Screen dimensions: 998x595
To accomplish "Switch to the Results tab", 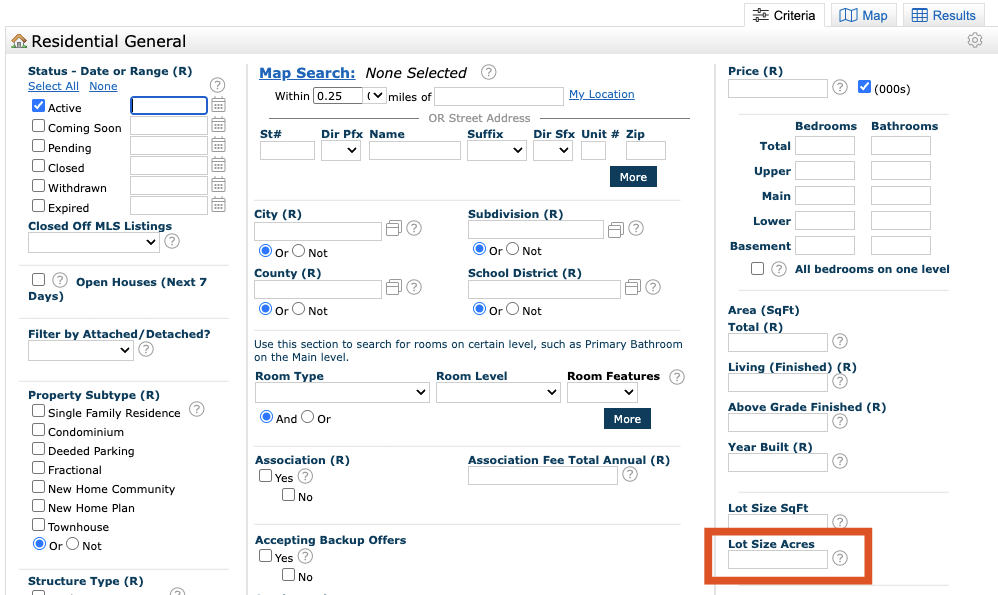I will (943, 15).
